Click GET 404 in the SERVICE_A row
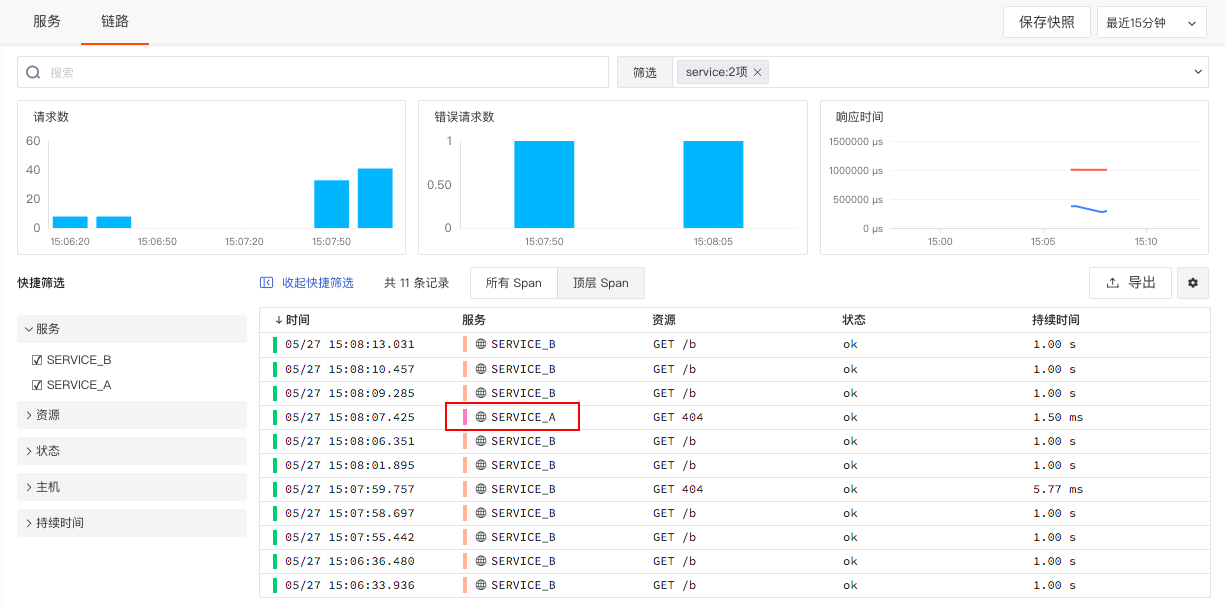This screenshot has height=610, width=1225. coord(678,417)
